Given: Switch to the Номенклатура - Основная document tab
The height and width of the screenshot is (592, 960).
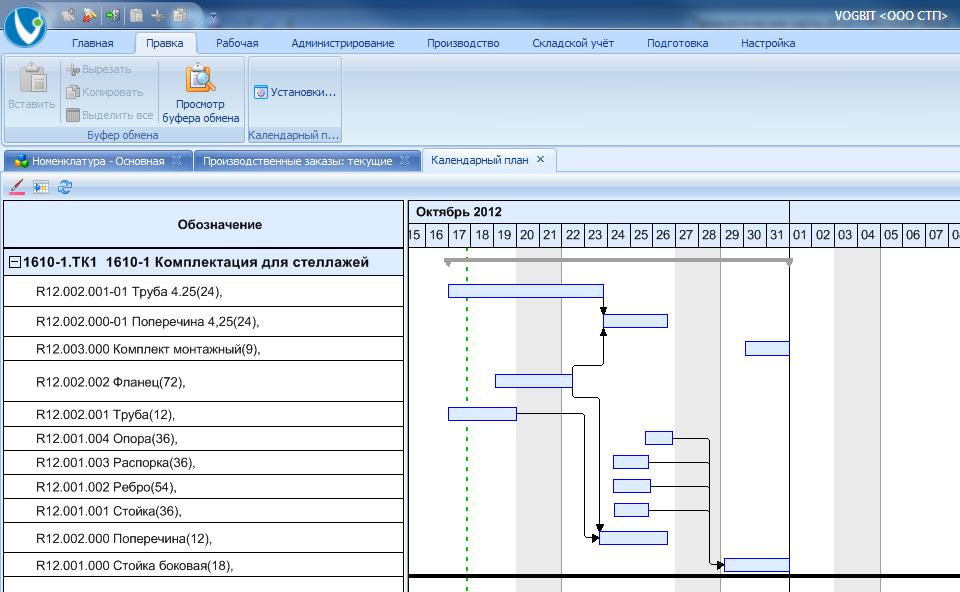Looking at the screenshot, I should (x=98, y=161).
